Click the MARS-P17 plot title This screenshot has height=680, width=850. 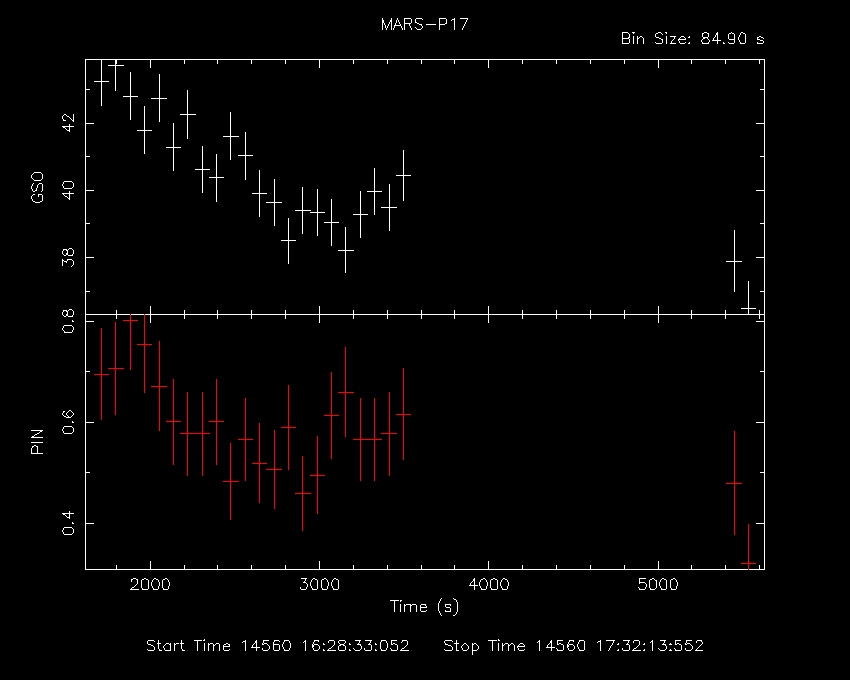click(424, 24)
